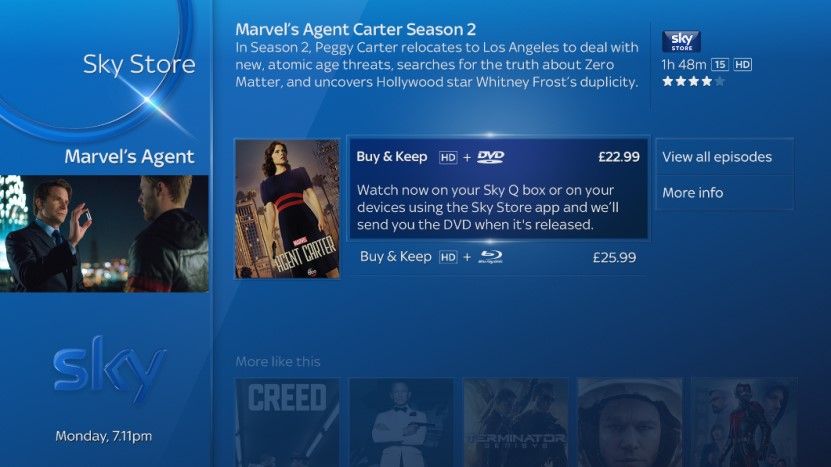
Task: Click the large Sky logo
Action: (x=110, y=368)
